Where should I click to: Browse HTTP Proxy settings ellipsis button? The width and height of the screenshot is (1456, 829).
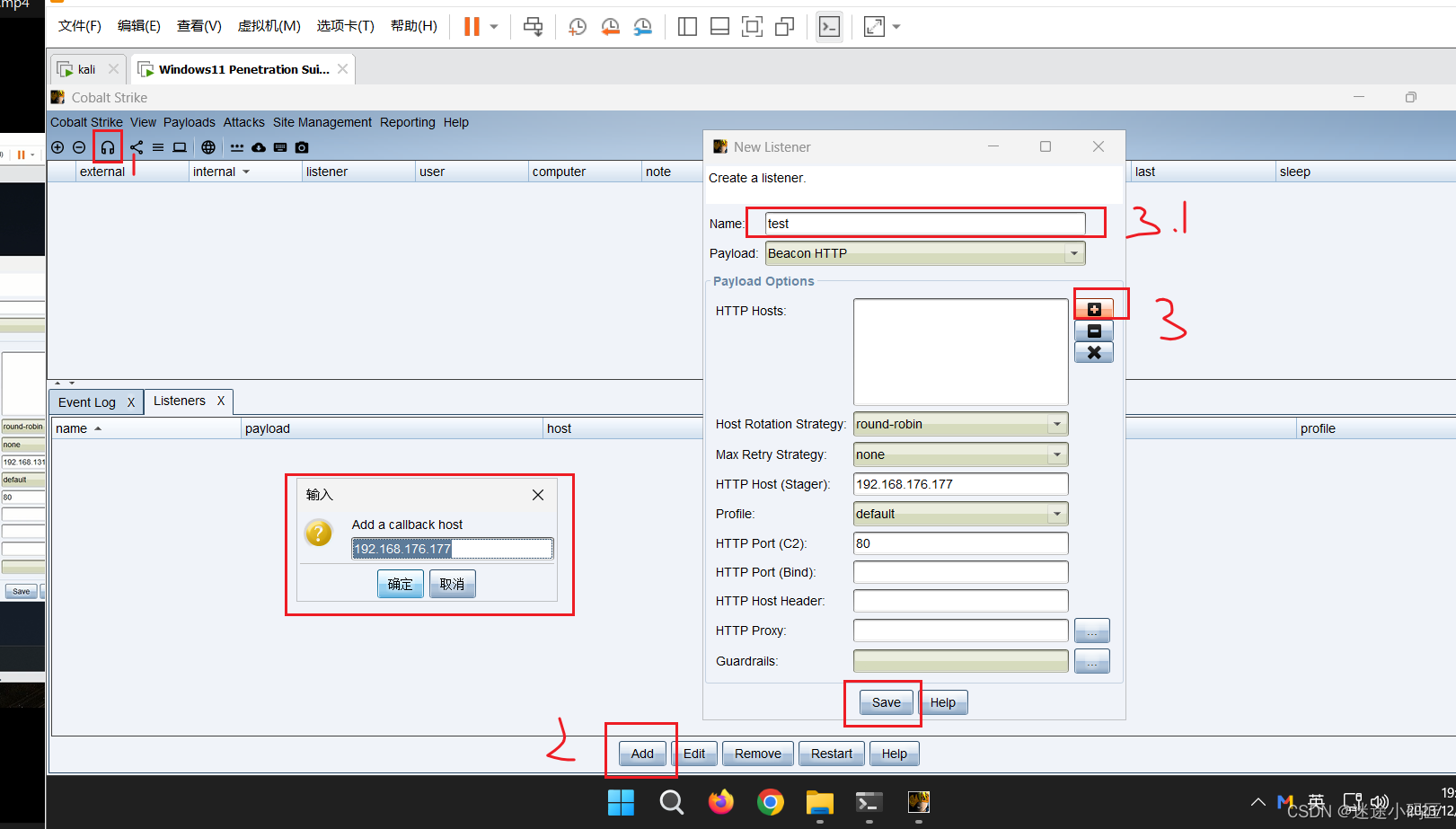1092,631
